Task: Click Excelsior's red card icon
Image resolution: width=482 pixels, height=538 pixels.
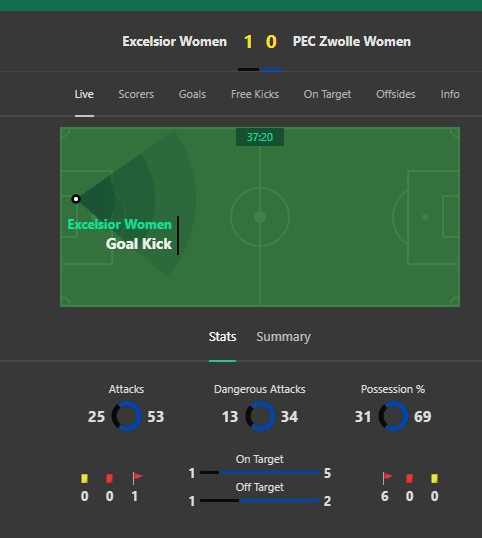Action: [x=109, y=478]
